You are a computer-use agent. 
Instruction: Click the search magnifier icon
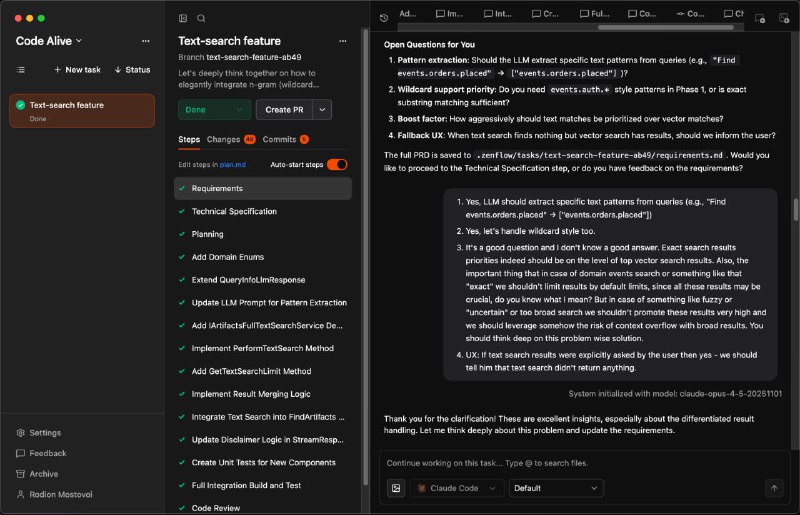click(201, 18)
